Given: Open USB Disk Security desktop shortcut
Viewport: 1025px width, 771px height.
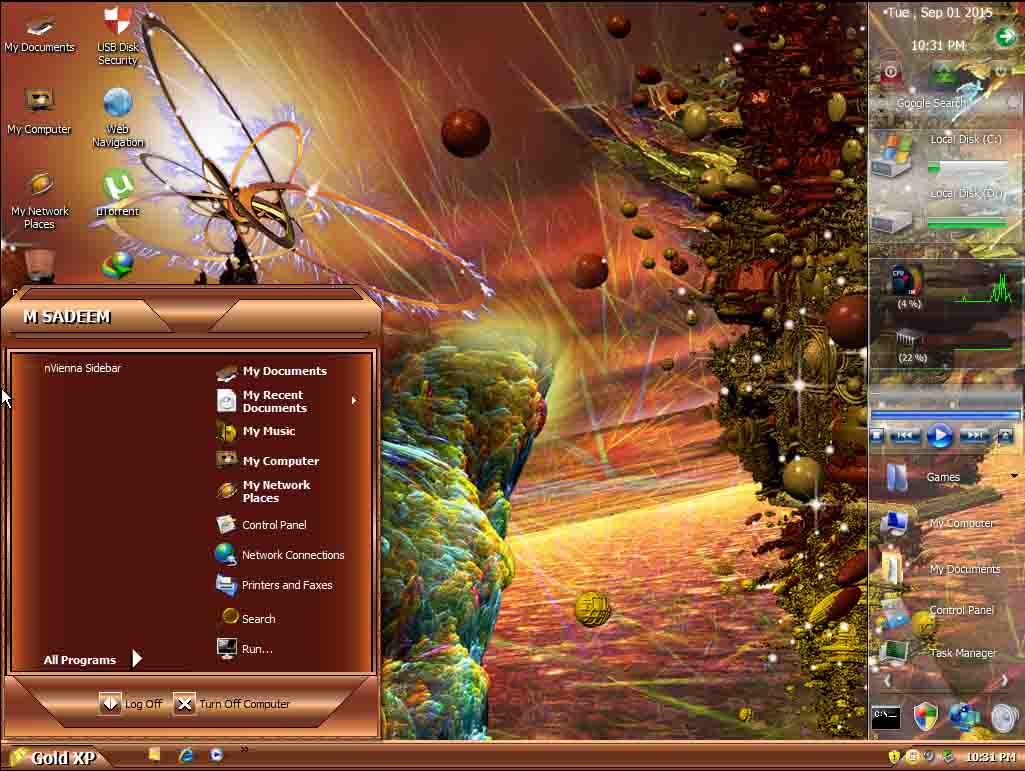Looking at the screenshot, I should point(118,36).
